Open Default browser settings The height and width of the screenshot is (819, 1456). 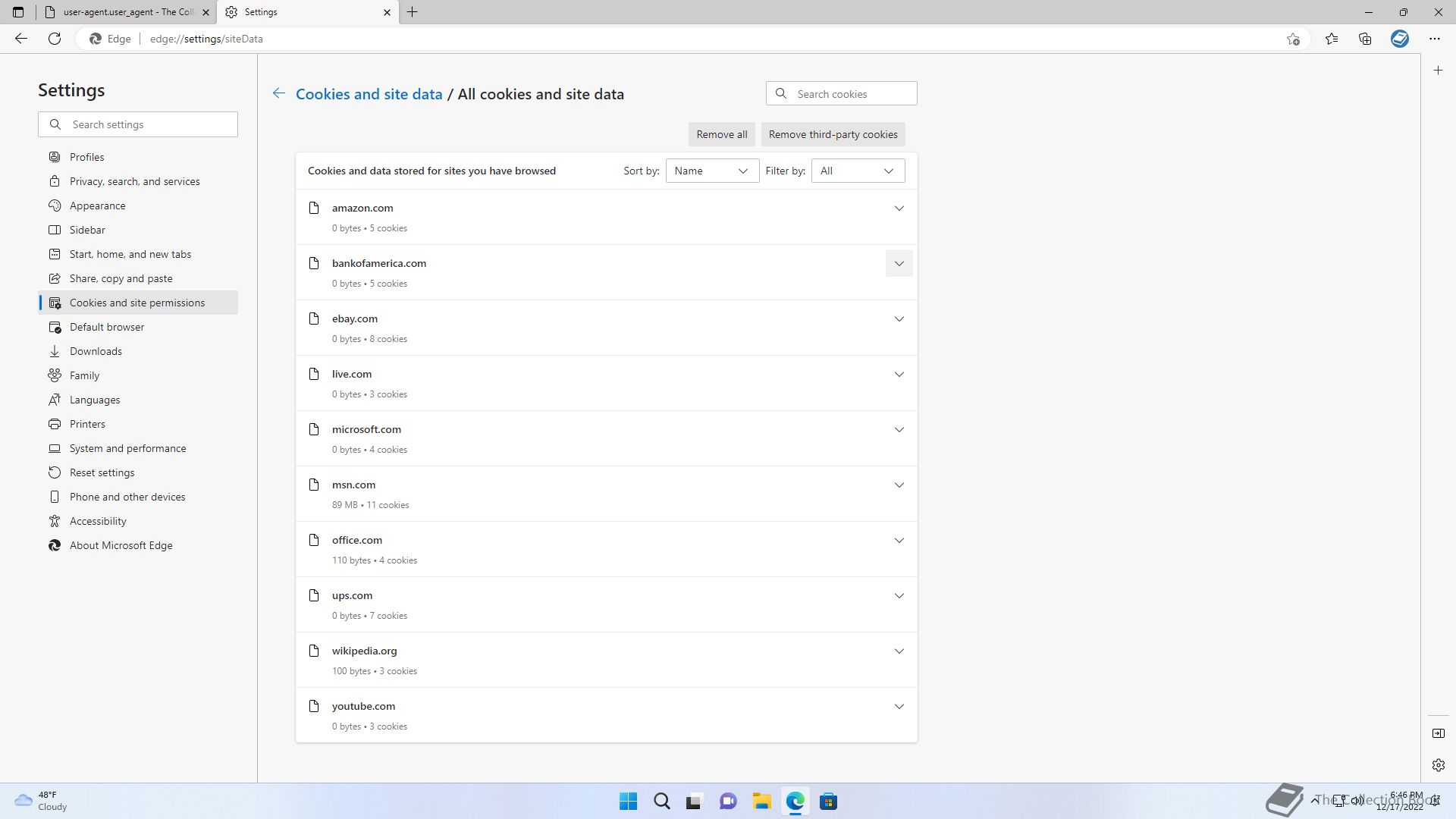click(138, 327)
